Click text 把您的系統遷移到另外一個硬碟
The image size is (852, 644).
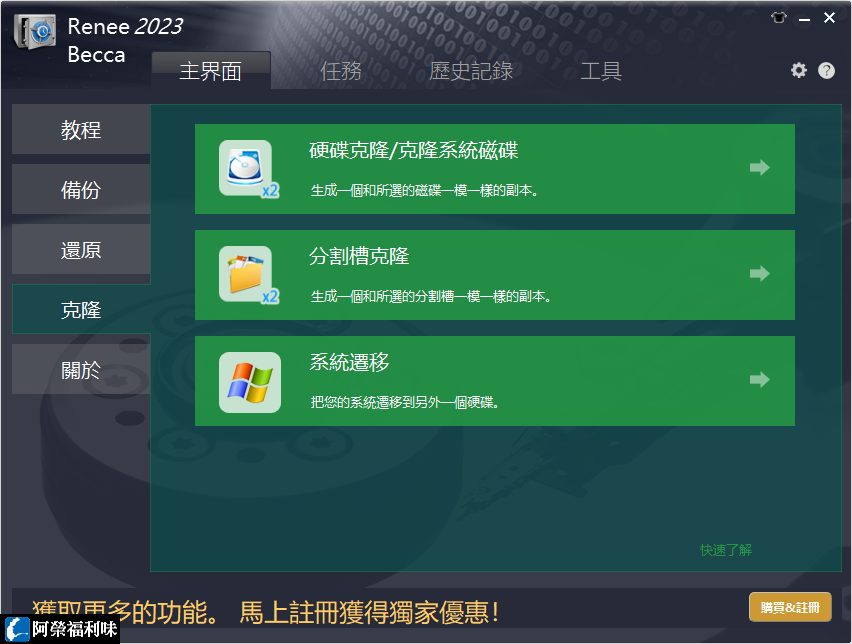(x=404, y=402)
